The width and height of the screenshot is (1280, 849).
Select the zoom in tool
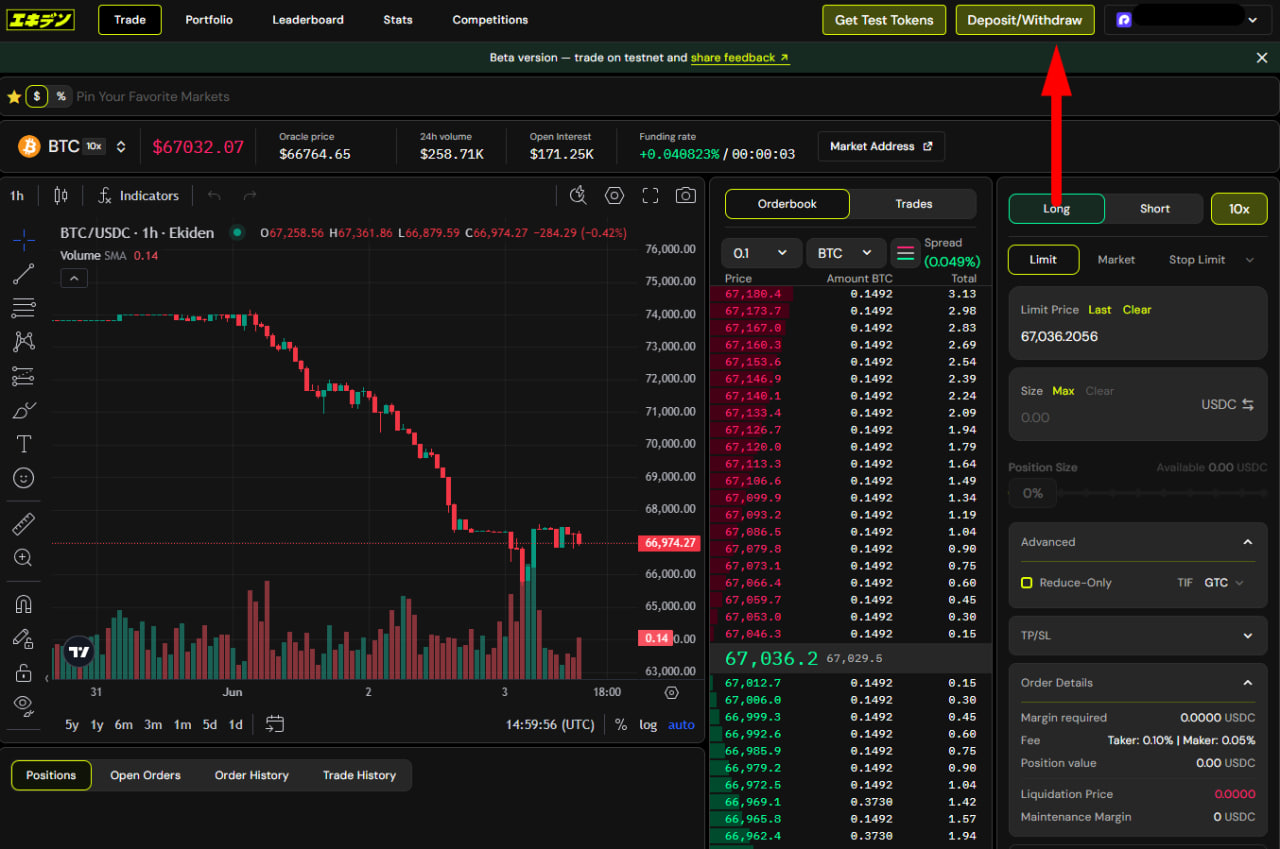coord(24,558)
